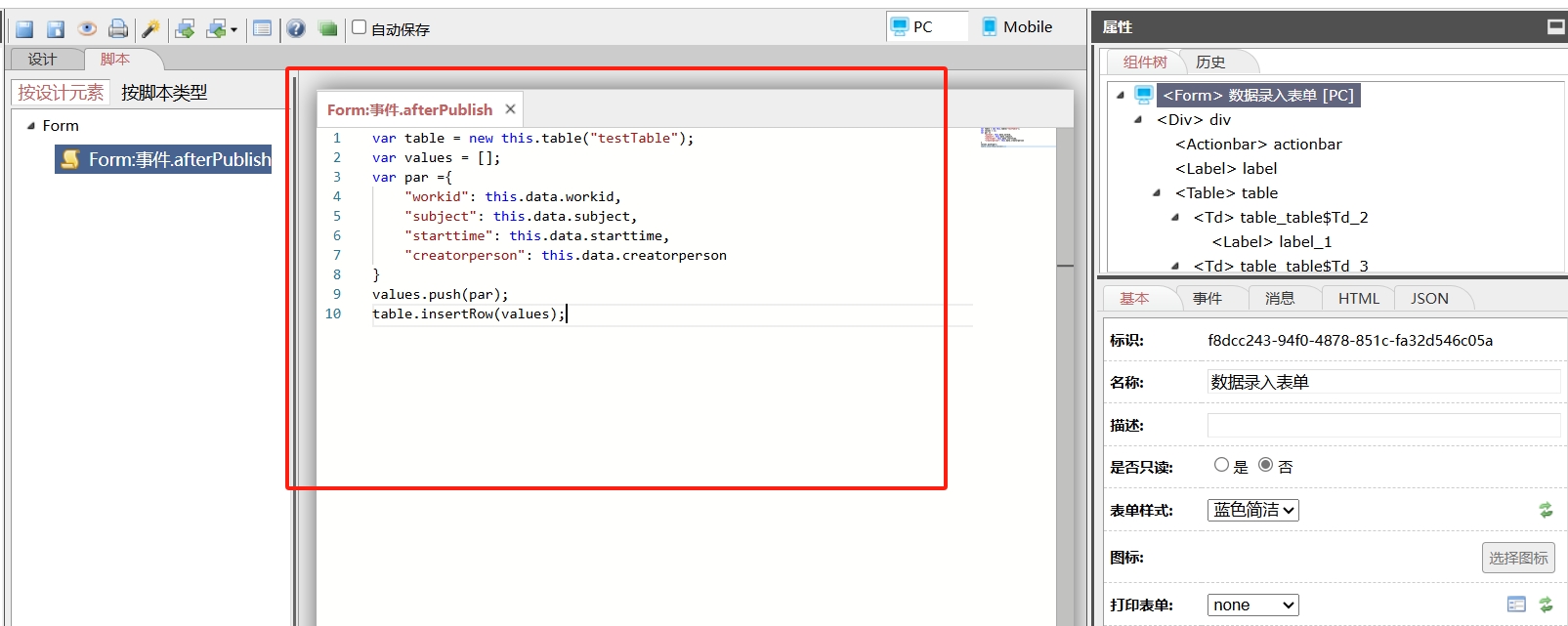Open the 历史 tab
The width and height of the screenshot is (1568, 626).
[x=1210, y=62]
